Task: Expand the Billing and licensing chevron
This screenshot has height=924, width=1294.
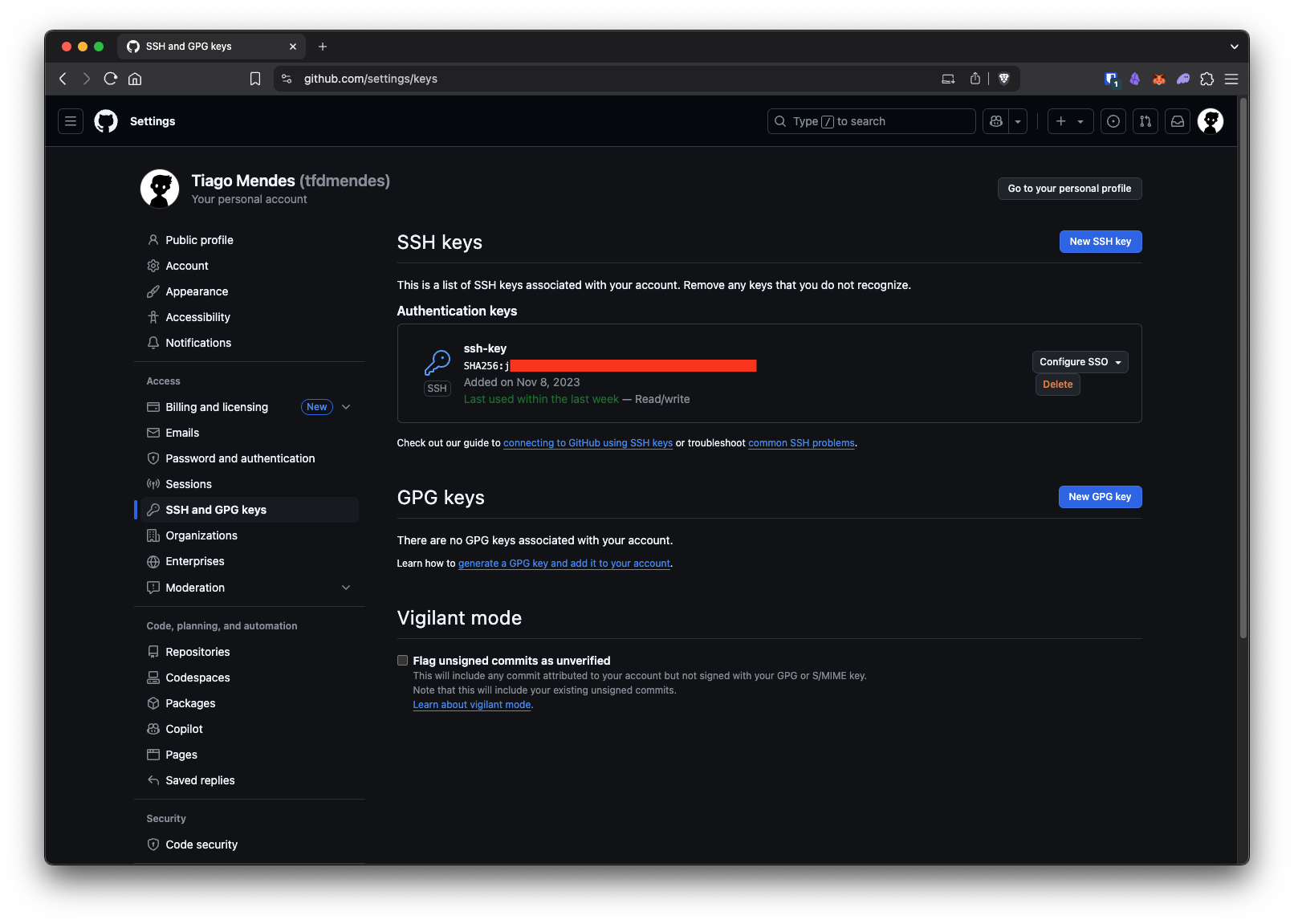Action: click(346, 407)
